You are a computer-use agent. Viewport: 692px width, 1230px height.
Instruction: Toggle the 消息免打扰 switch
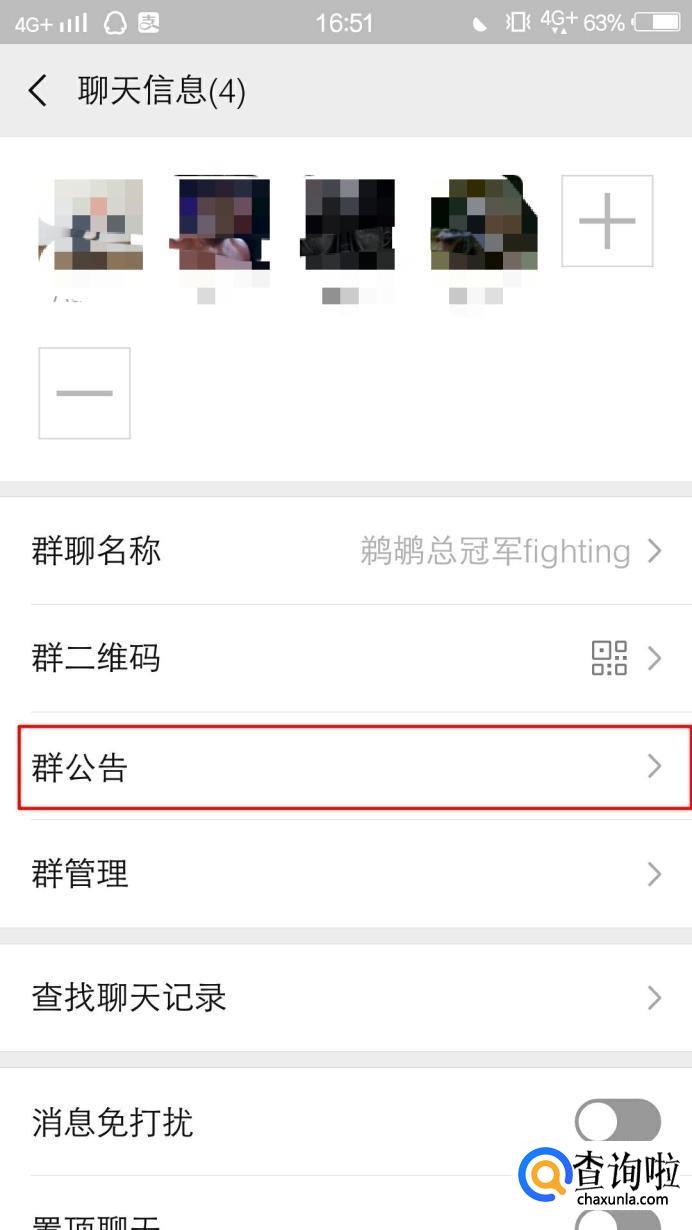618,1122
